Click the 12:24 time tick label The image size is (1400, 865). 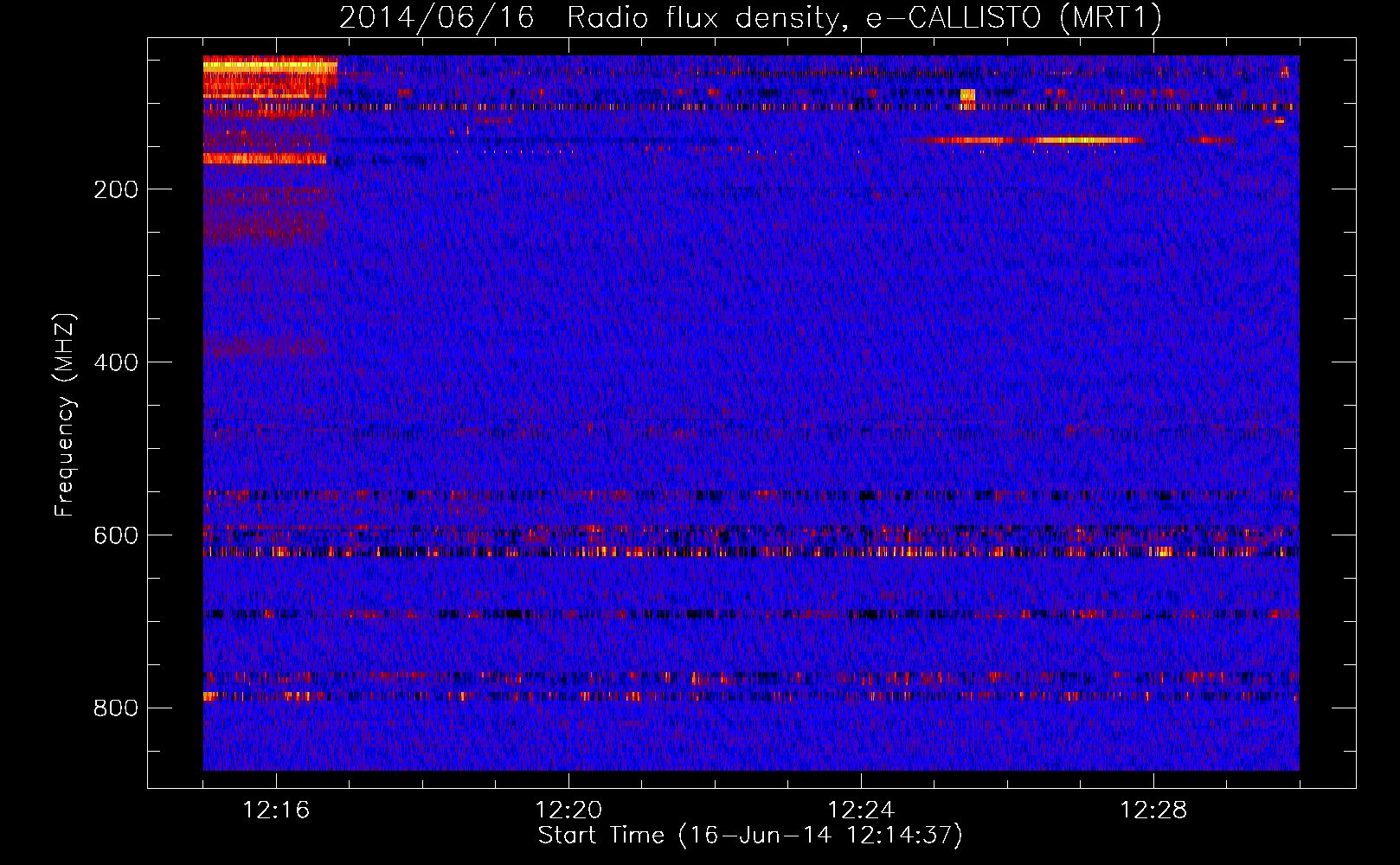click(861, 811)
